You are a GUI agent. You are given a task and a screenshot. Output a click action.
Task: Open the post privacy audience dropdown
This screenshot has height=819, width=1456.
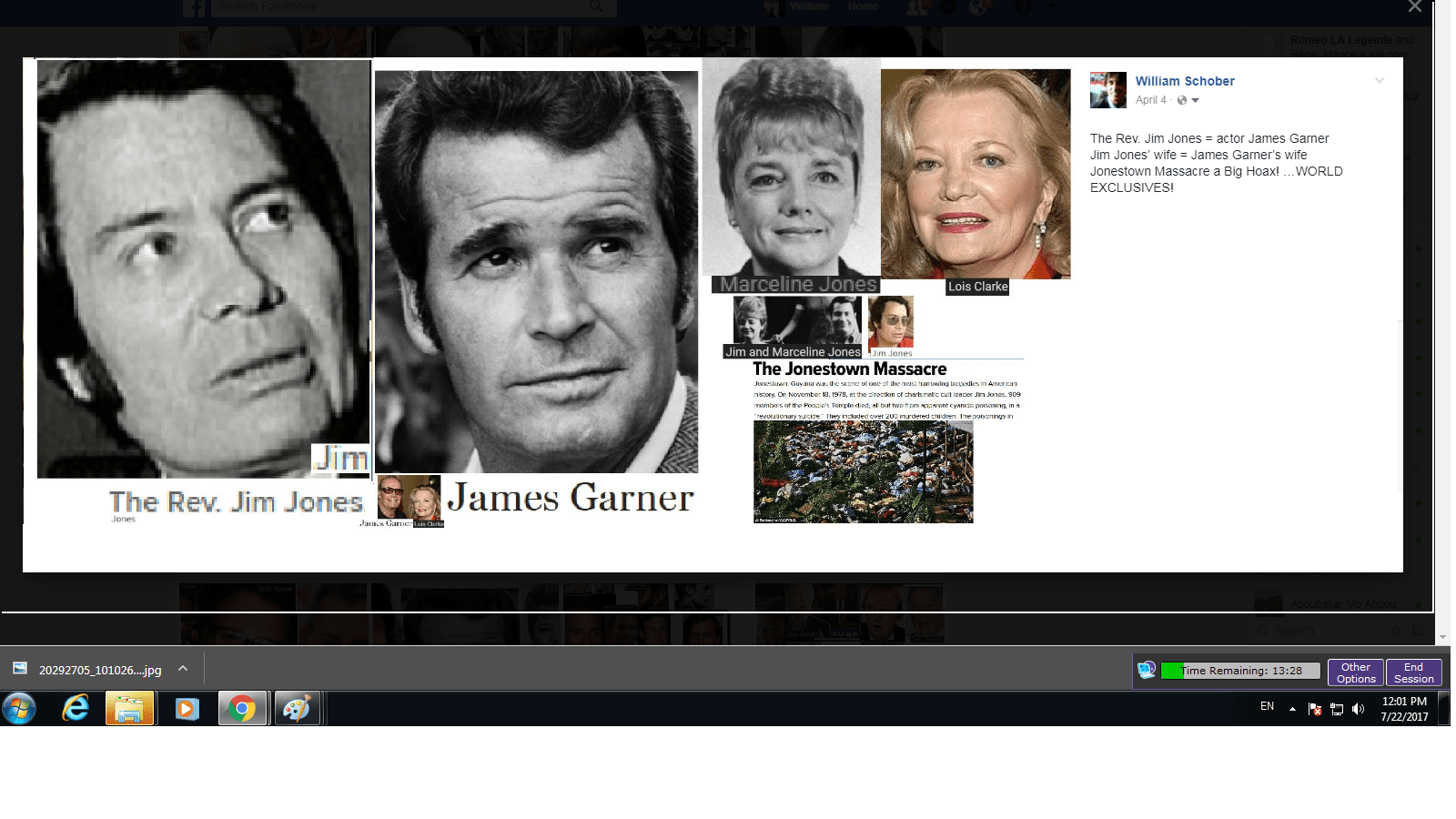pyautogui.click(x=1188, y=100)
